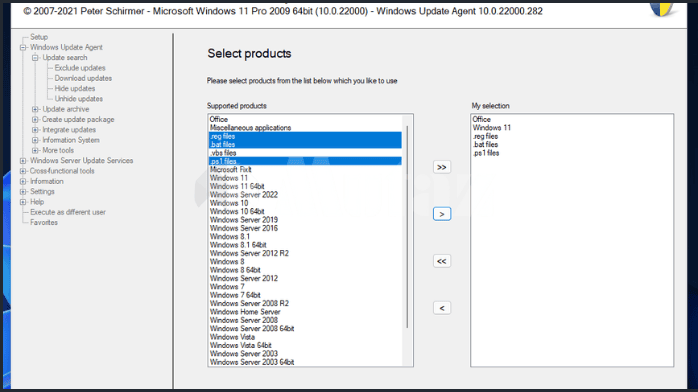Select .bat files in Supported products
Screen dimensions: 698x392
click(x=305, y=145)
